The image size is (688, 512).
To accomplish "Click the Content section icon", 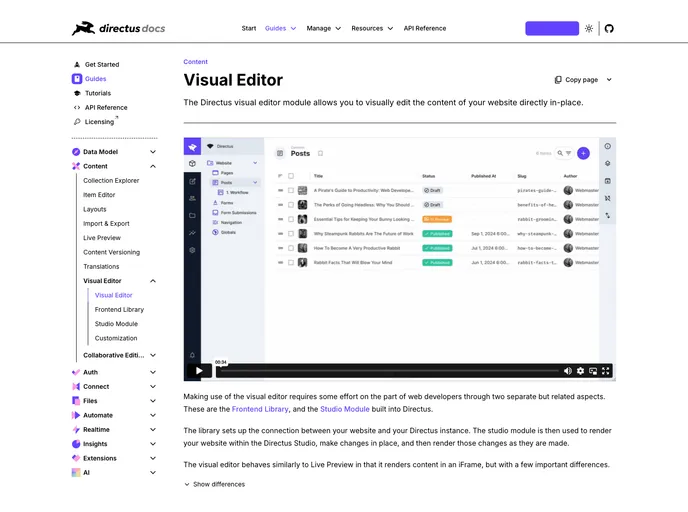I will coord(76,166).
